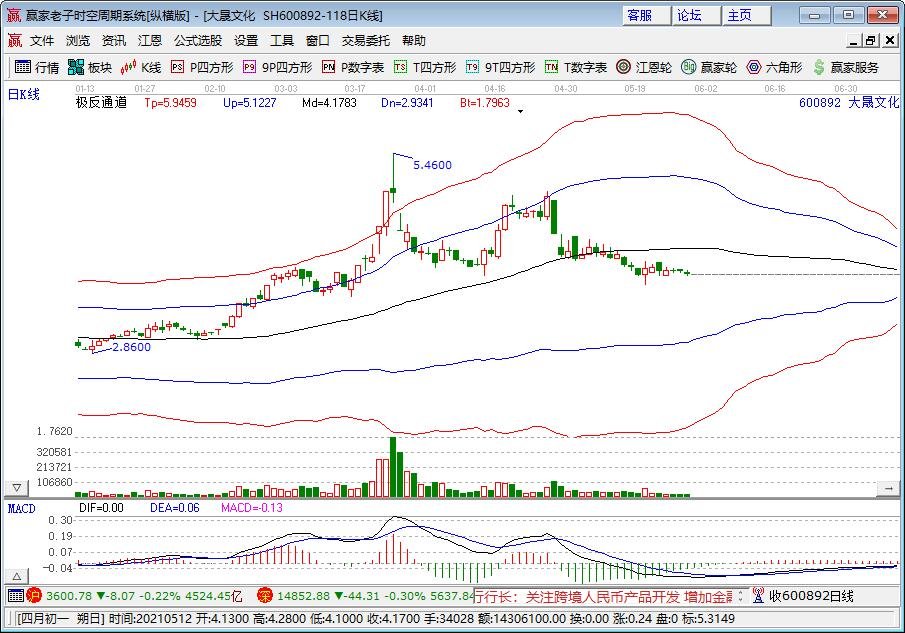Open 赢家服务 services

(846, 68)
